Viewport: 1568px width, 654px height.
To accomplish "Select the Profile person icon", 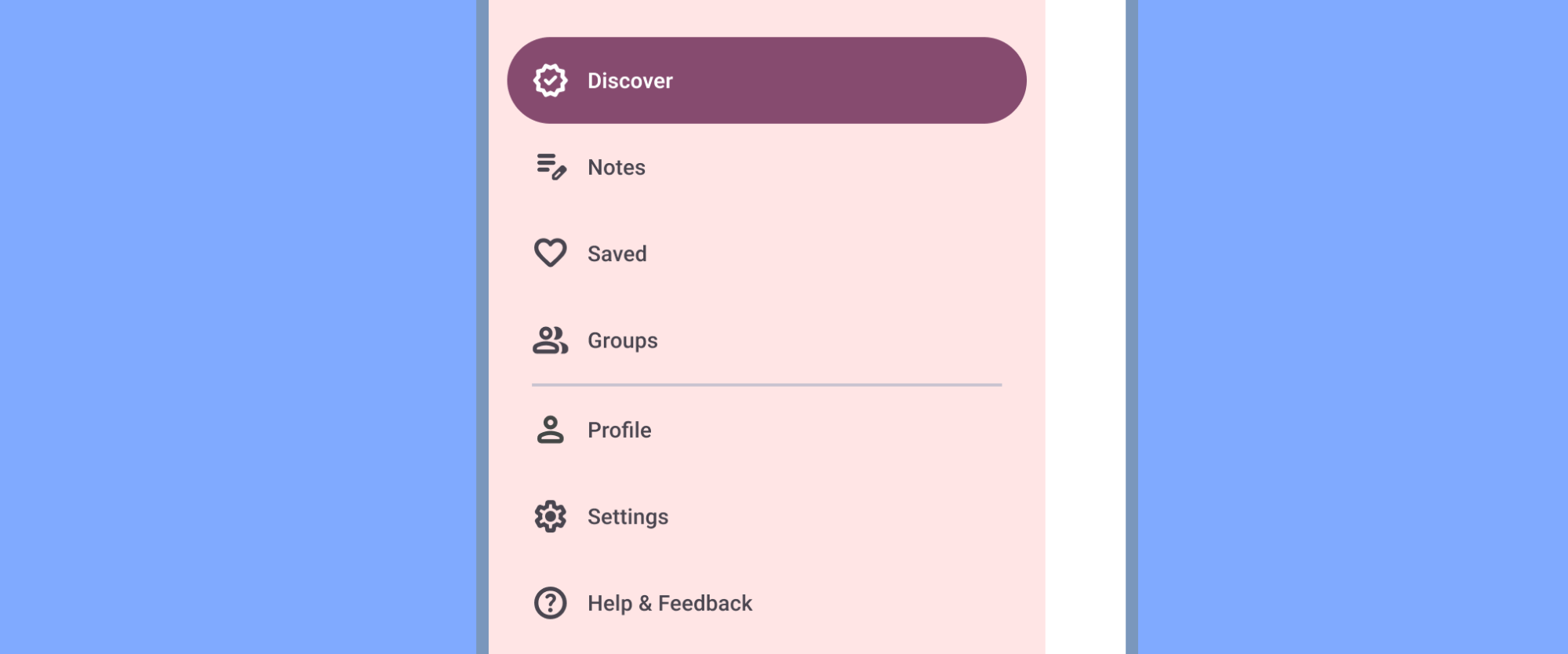I will click(x=549, y=430).
